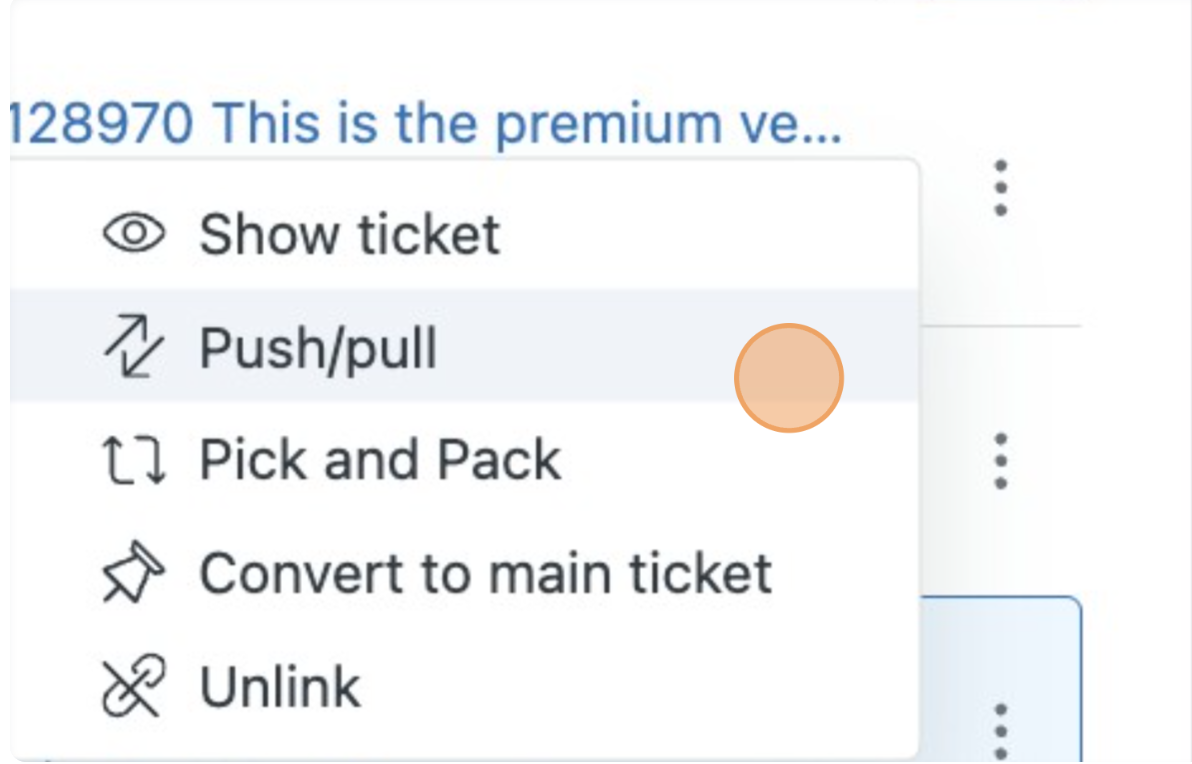The image size is (1192, 764).
Task: Click the diagonal arrows Push/pull icon
Action: [134, 346]
